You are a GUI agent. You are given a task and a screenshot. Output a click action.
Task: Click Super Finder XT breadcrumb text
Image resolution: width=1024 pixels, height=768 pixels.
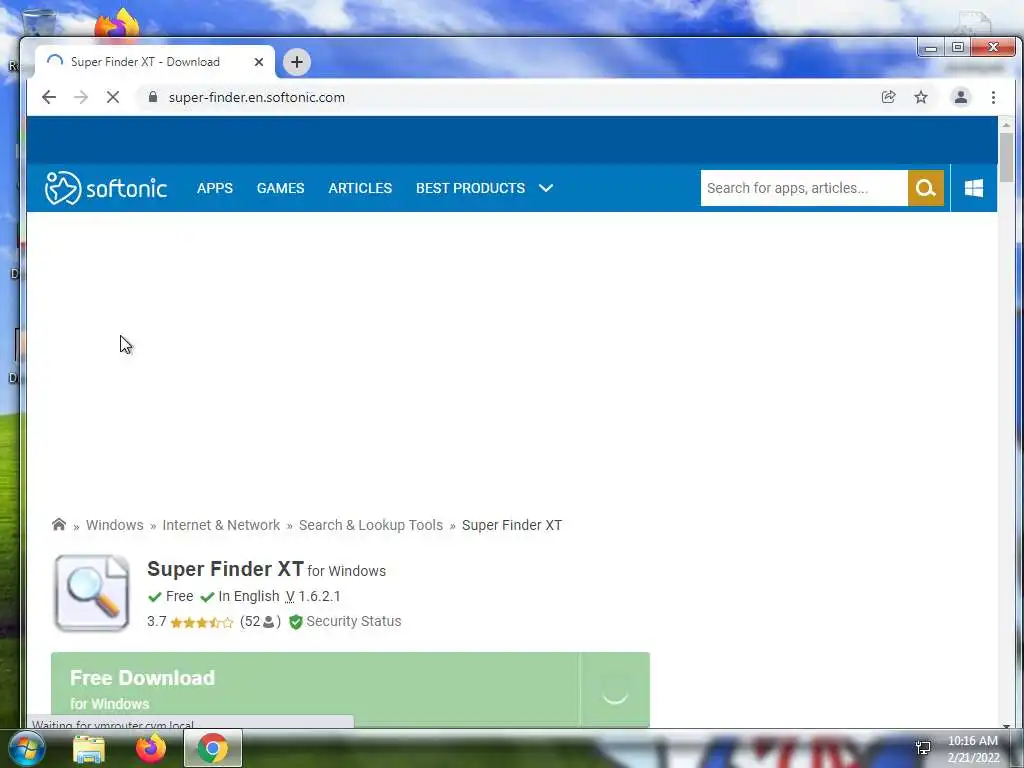512,525
